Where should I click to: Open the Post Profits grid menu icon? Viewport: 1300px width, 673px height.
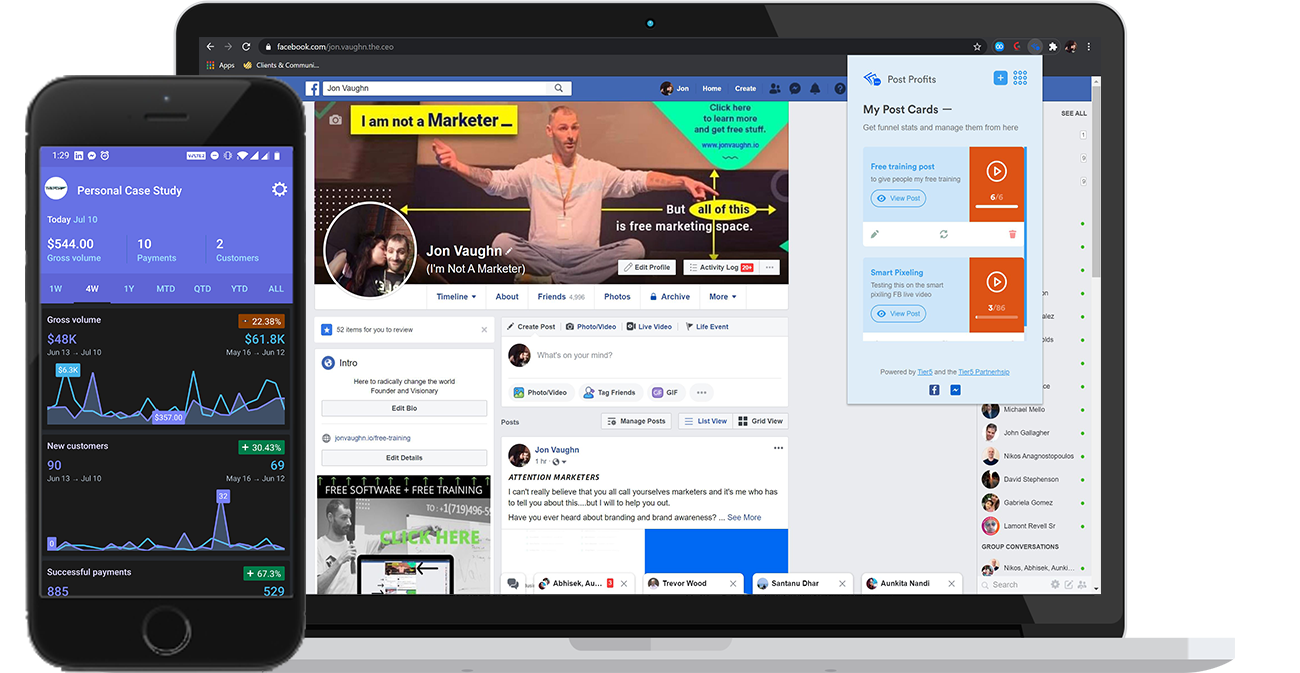[1020, 78]
